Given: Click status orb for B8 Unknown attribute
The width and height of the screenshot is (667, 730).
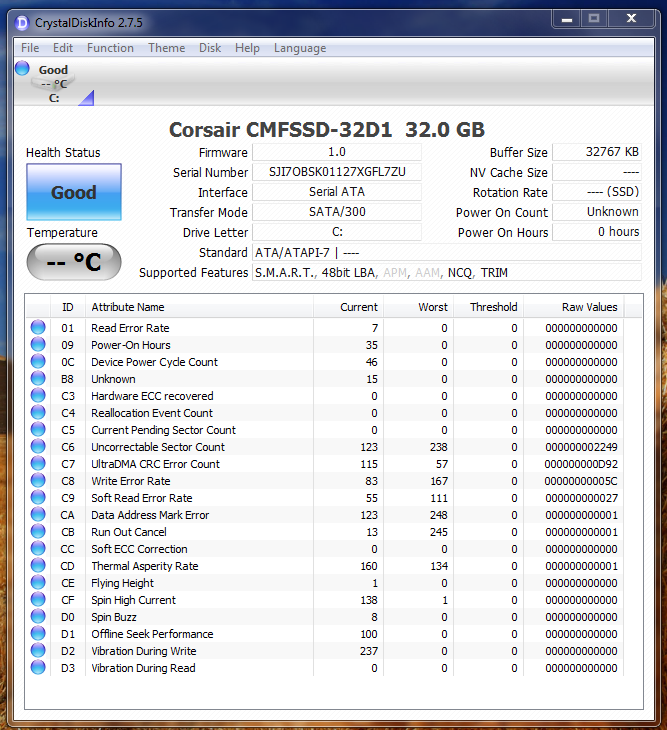Looking at the screenshot, I should click(38, 379).
